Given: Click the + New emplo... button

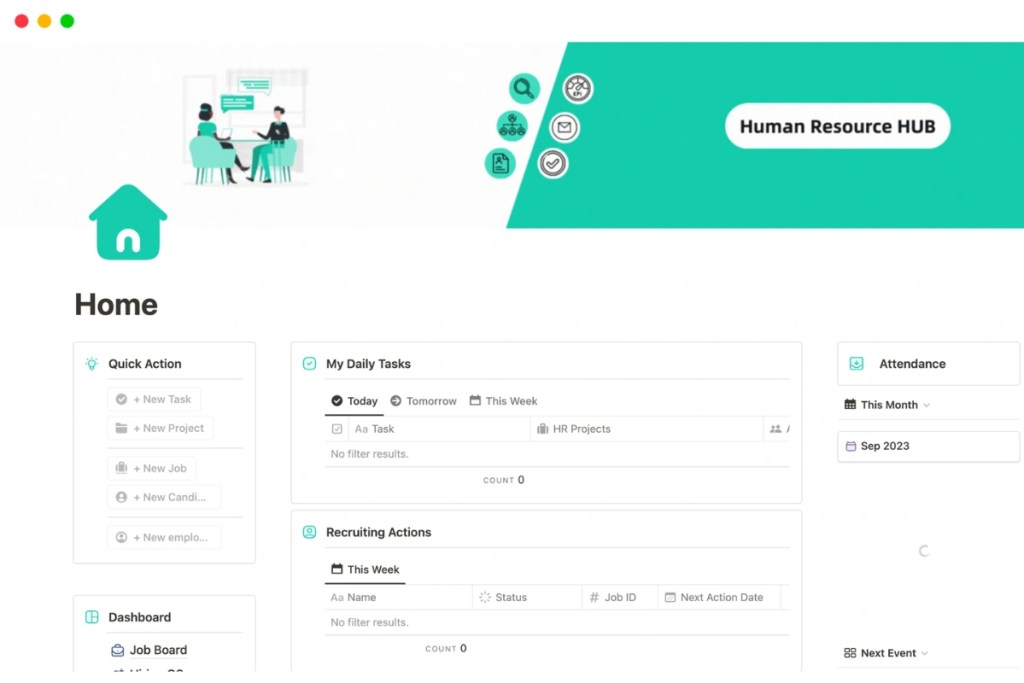Looking at the screenshot, I should tap(164, 537).
